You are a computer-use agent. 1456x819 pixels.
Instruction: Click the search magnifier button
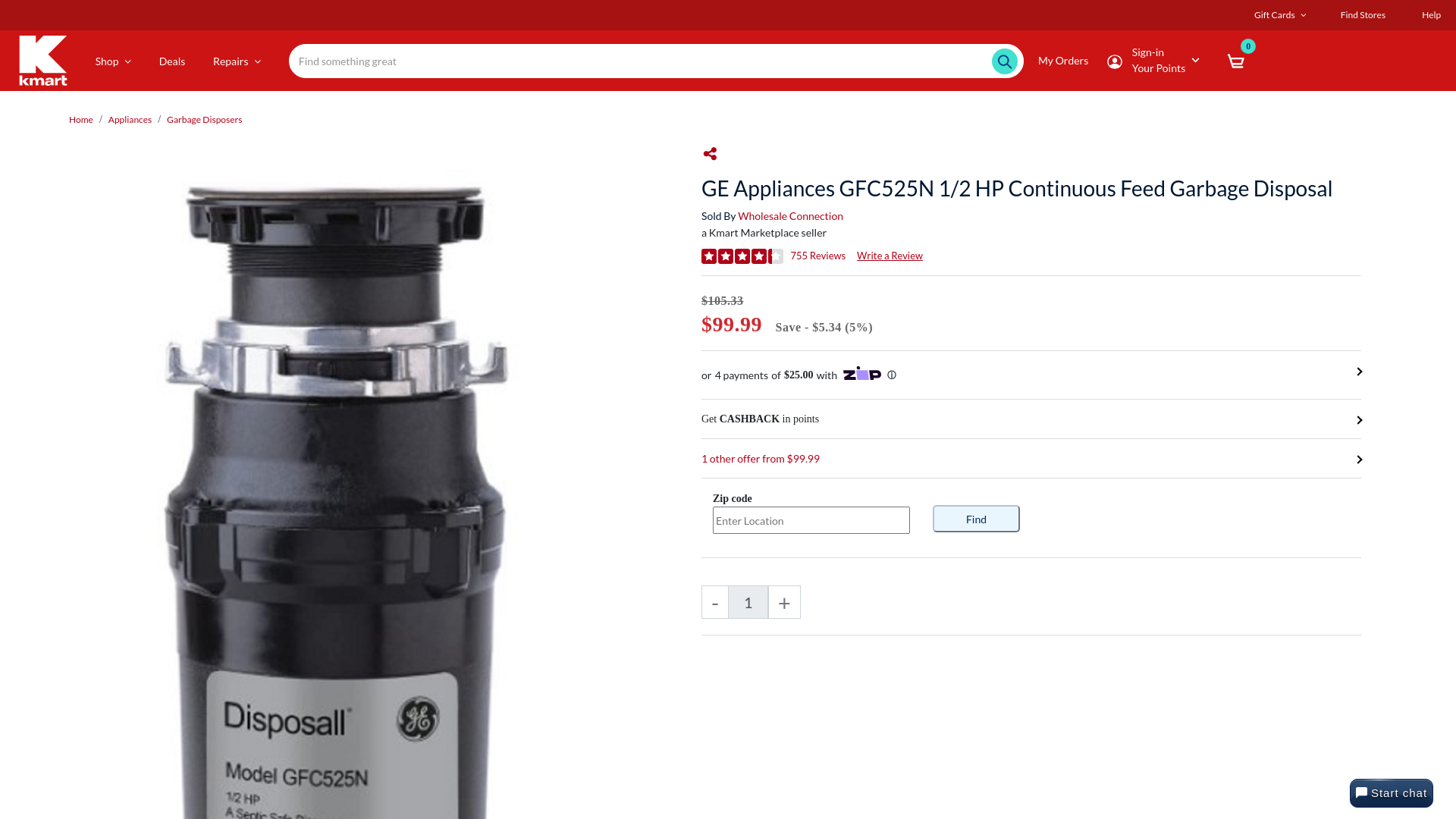[1004, 61]
